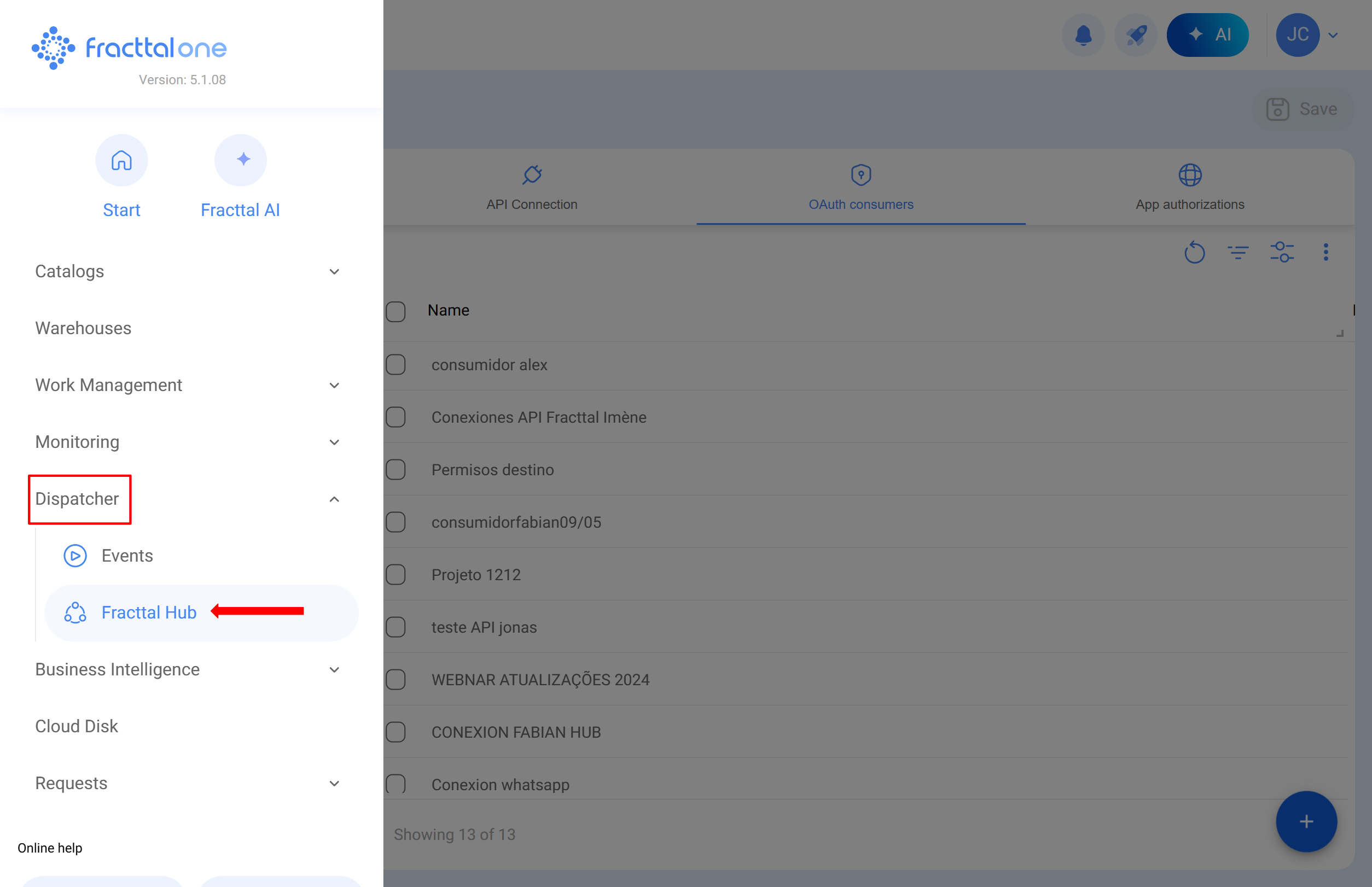This screenshot has height=887, width=1372.
Task: Click the AI assistant pill button
Action: tap(1207, 35)
